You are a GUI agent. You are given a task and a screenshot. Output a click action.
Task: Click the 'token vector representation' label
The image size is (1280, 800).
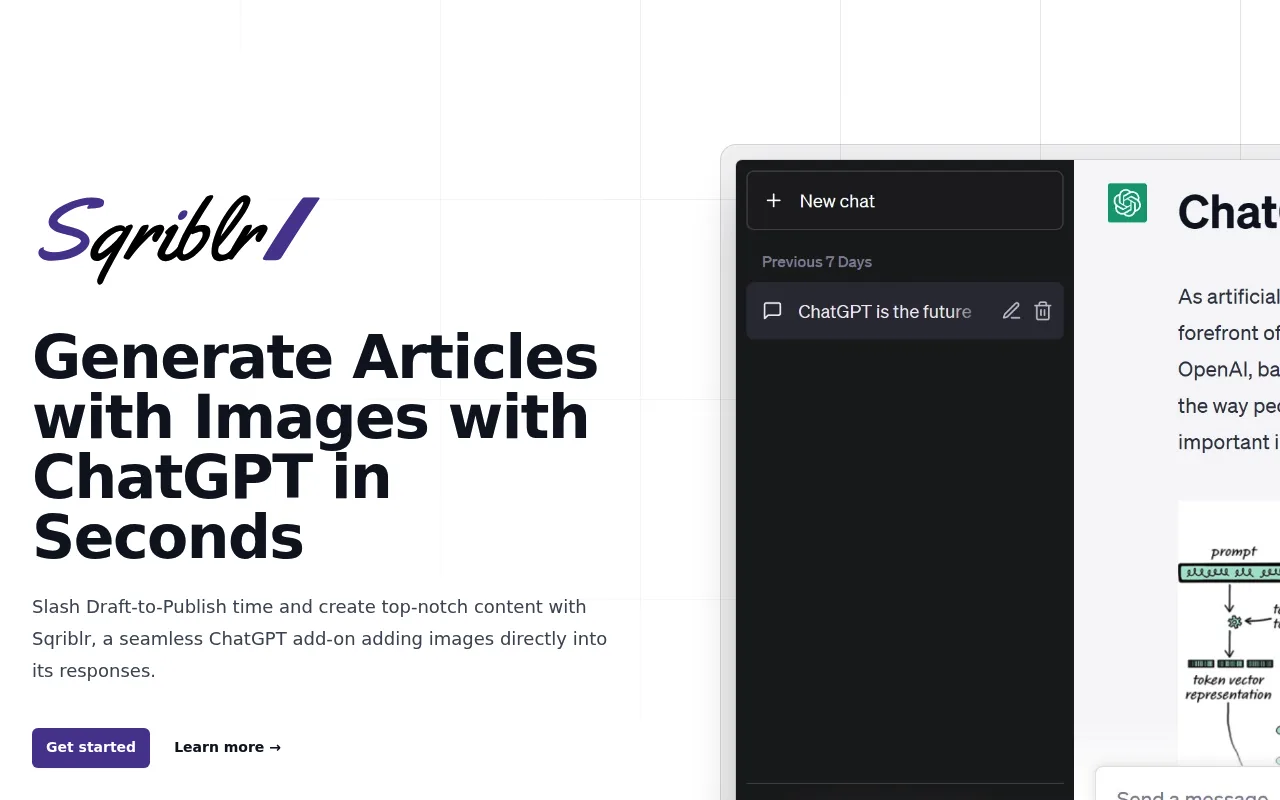(x=1229, y=687)
